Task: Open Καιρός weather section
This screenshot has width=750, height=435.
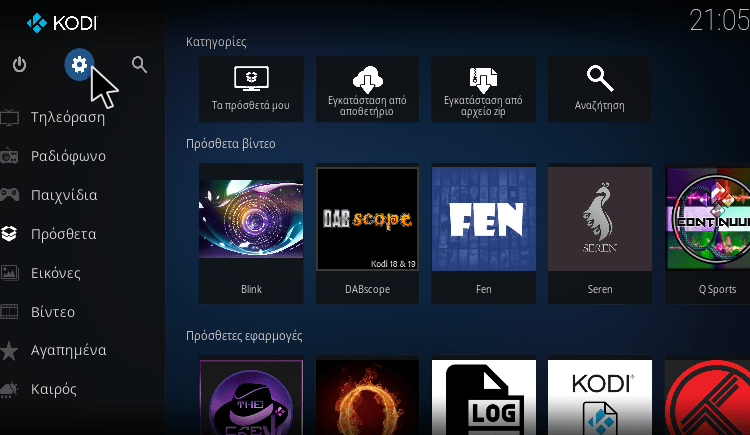Action: pyautogui.click(x=54, y=389)
